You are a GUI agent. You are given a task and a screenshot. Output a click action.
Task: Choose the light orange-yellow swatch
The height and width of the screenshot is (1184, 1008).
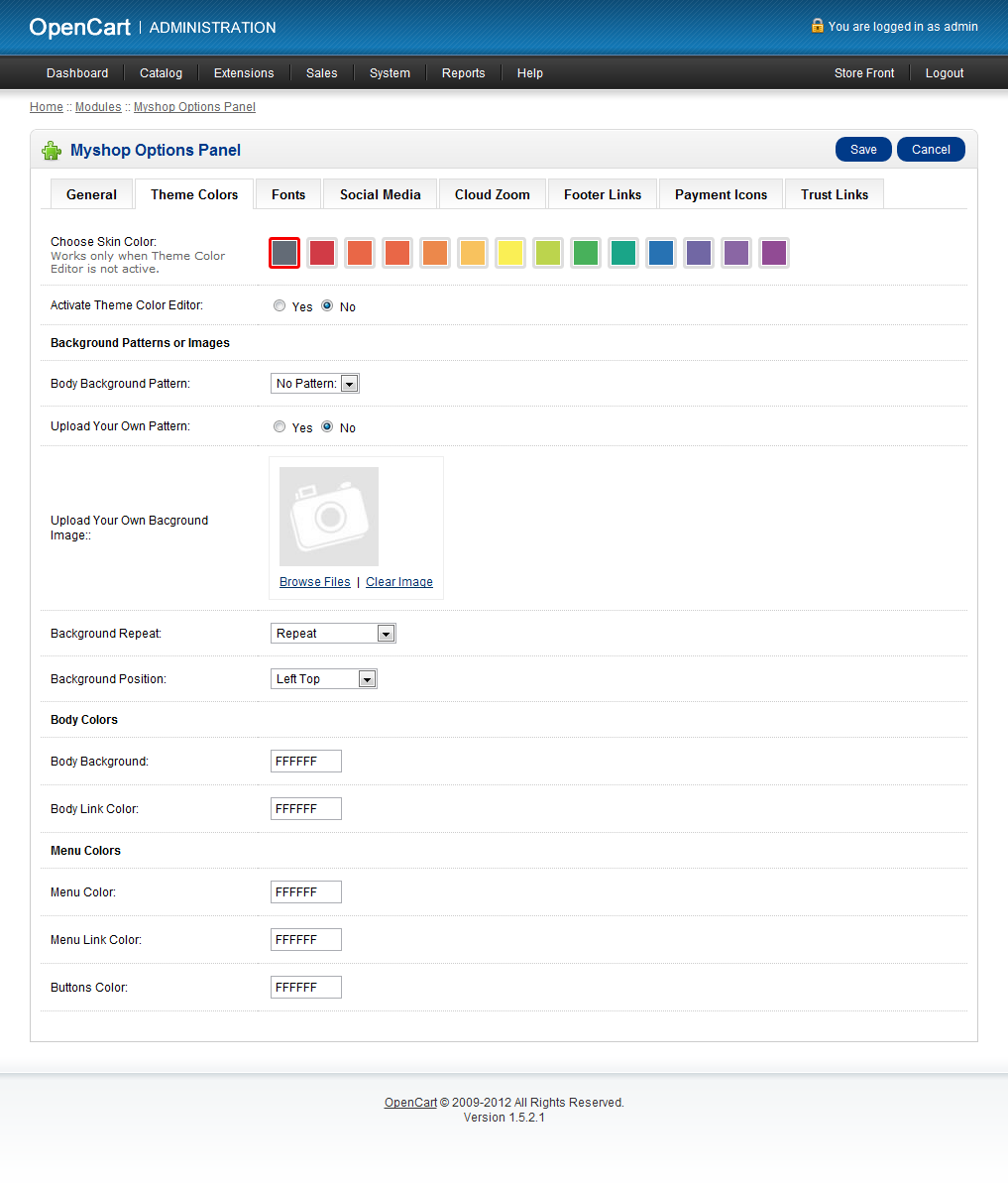click(x=473, y=253)
